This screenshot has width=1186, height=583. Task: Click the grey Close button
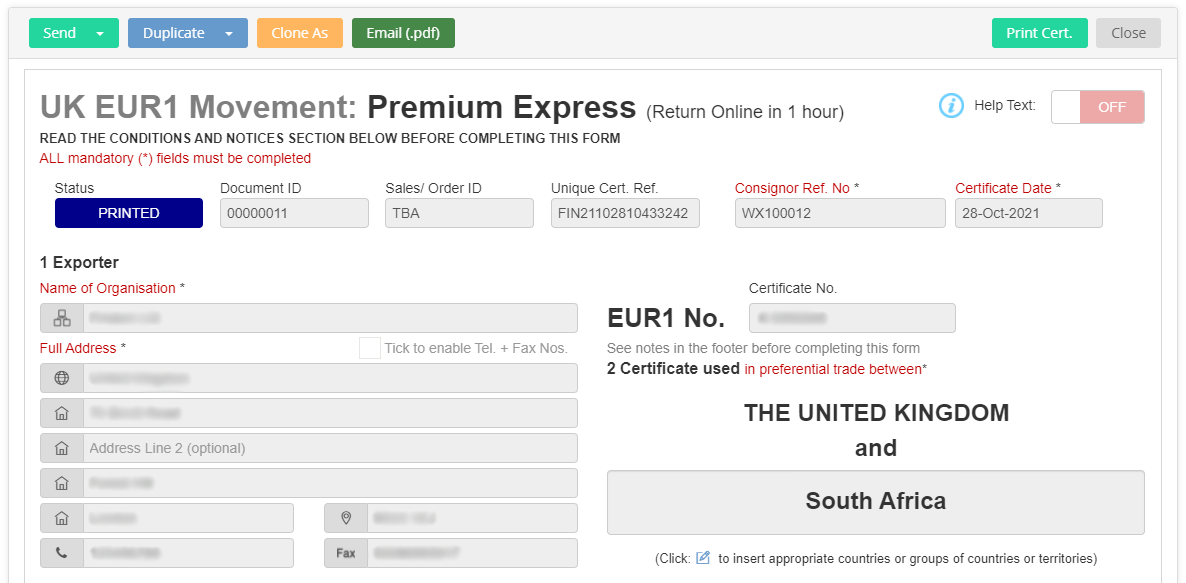tap(1129, 33)
